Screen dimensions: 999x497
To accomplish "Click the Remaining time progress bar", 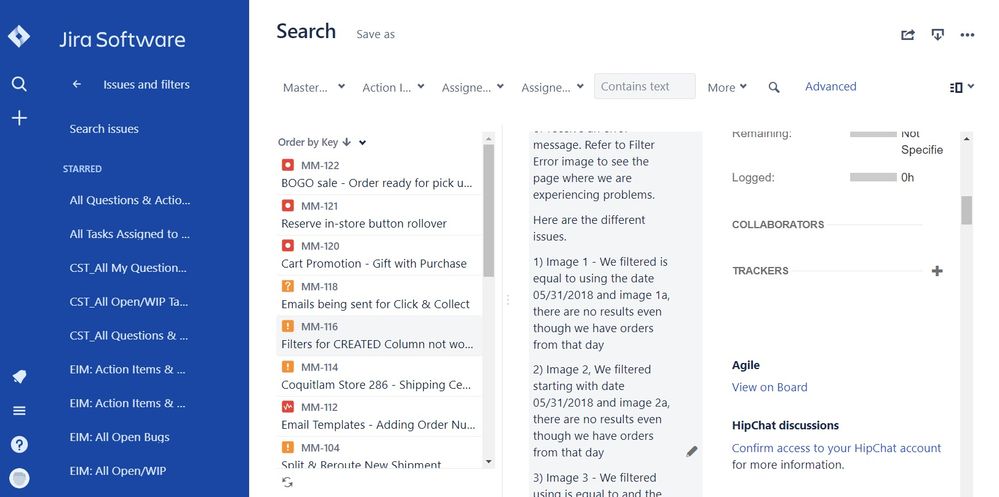I will (x=873, y=134).
